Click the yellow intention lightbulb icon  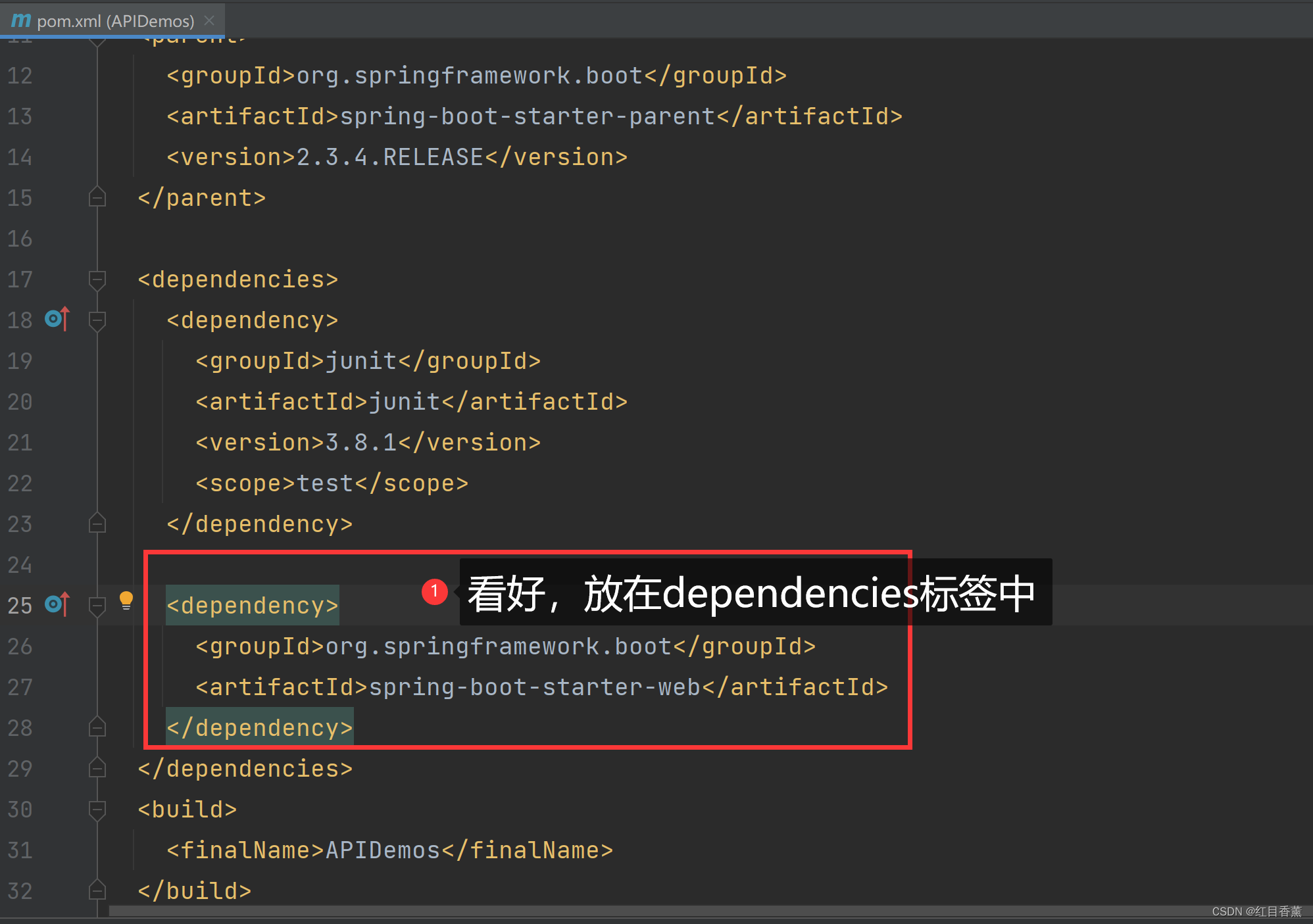tap(126, 600)
